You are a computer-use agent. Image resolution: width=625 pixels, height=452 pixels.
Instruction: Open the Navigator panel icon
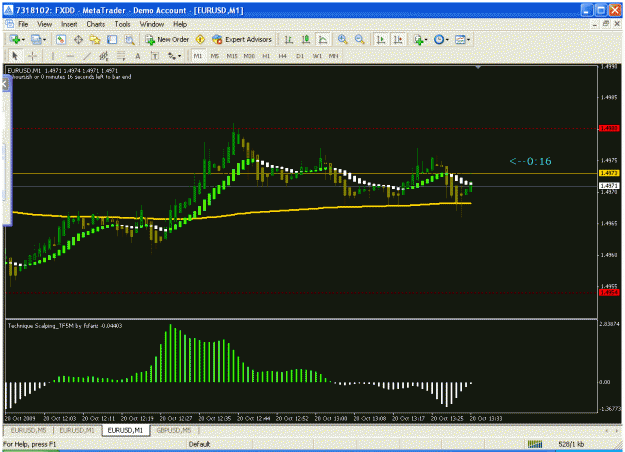[95, 39]
